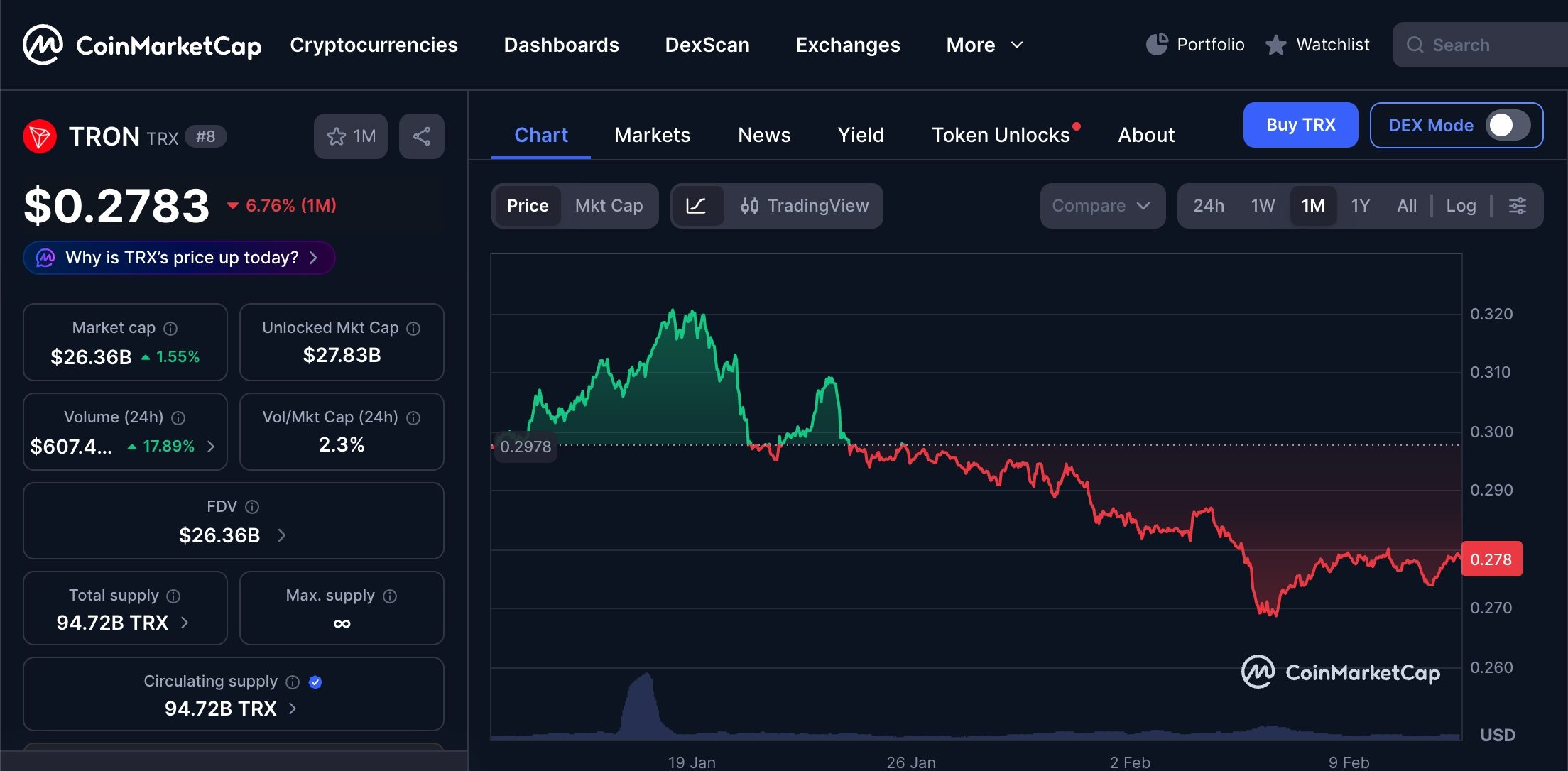Select the All time range
Viewport: 1568px width, 771px height.
pos(1406,206)
